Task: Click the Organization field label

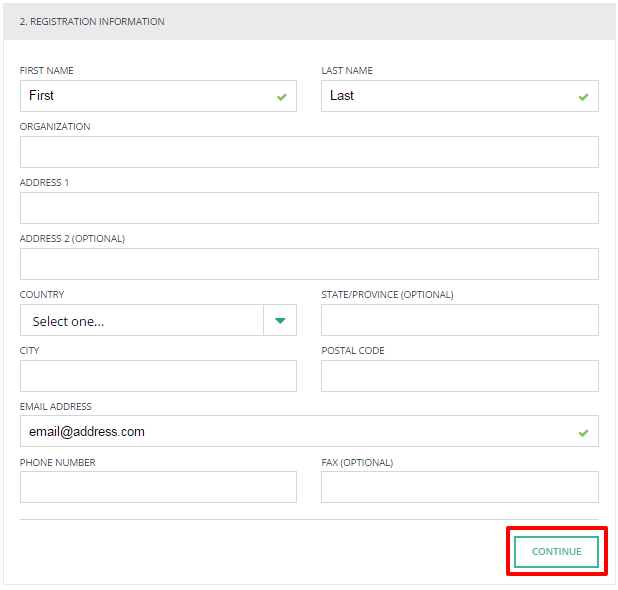Action: pos(55,127)
